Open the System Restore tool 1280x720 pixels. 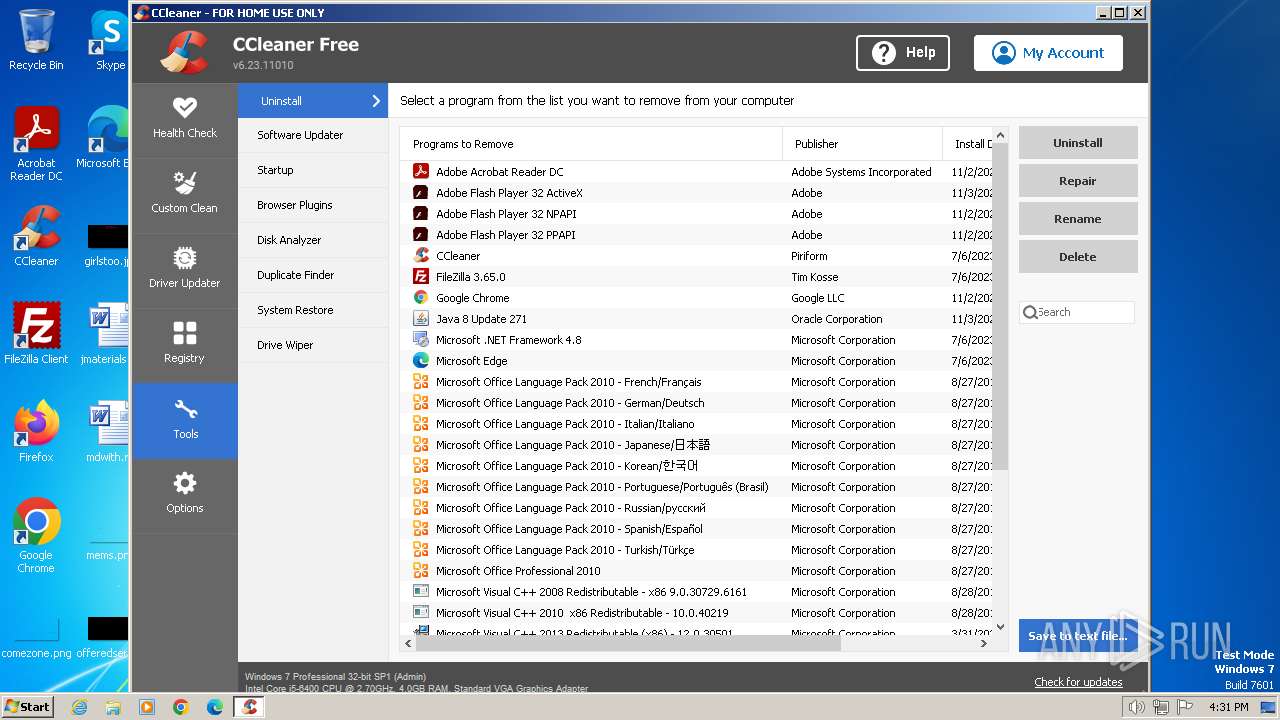coord(313,310)
